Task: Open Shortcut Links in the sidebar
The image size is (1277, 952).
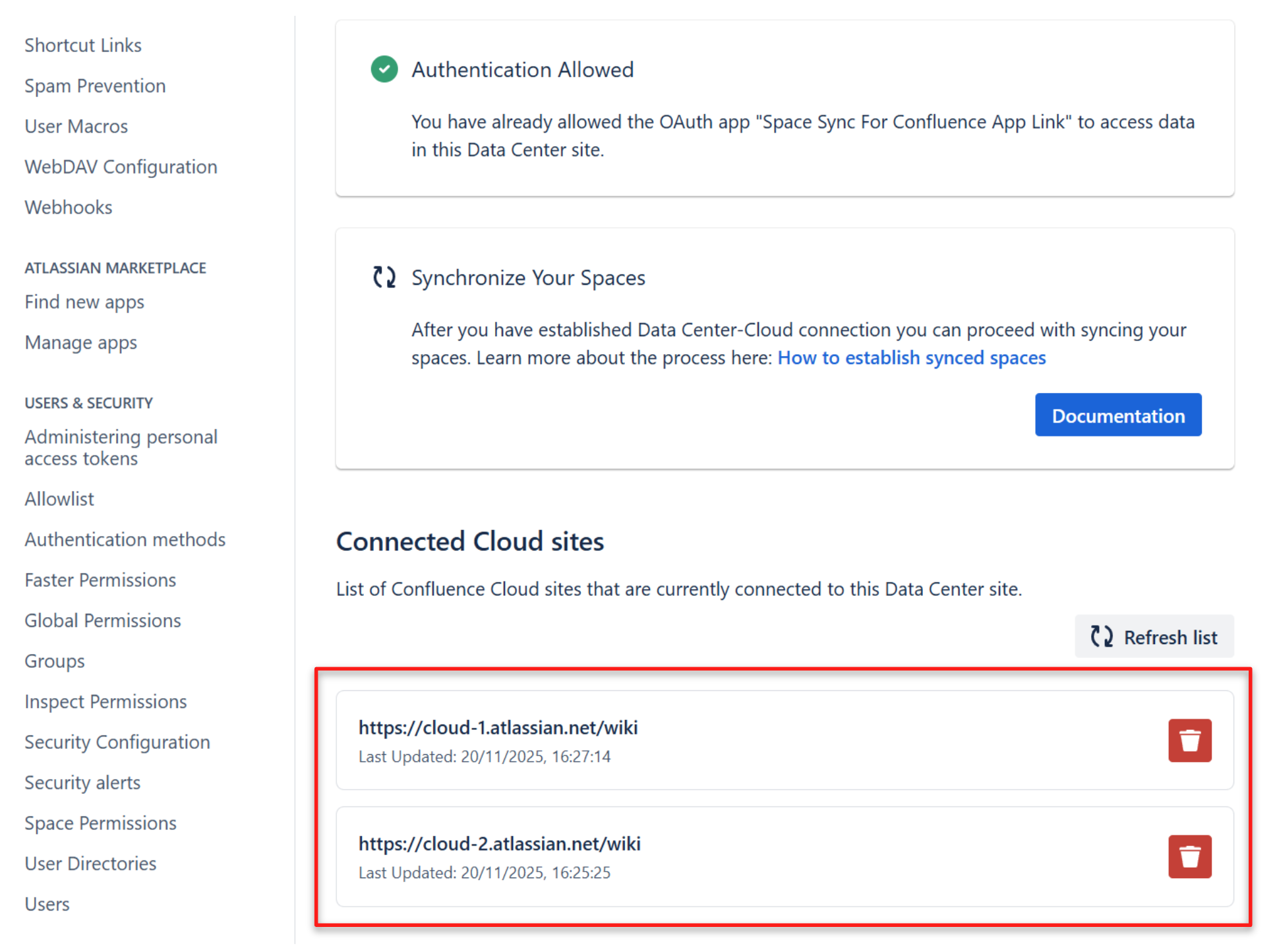Action: [83, 45]
